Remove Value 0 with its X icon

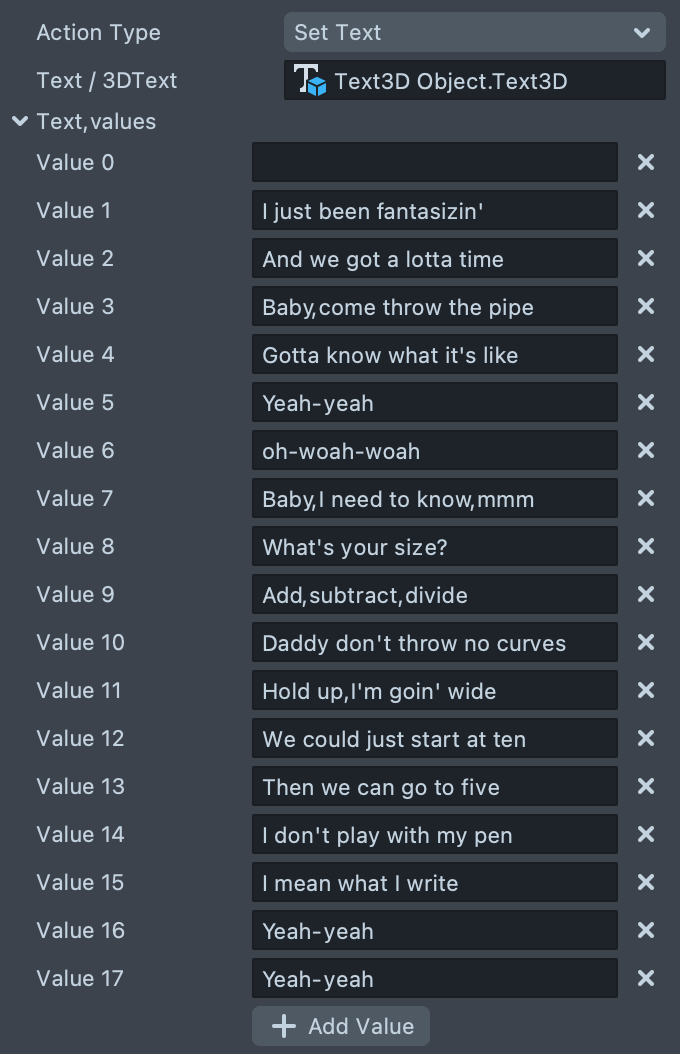[646, 162]
